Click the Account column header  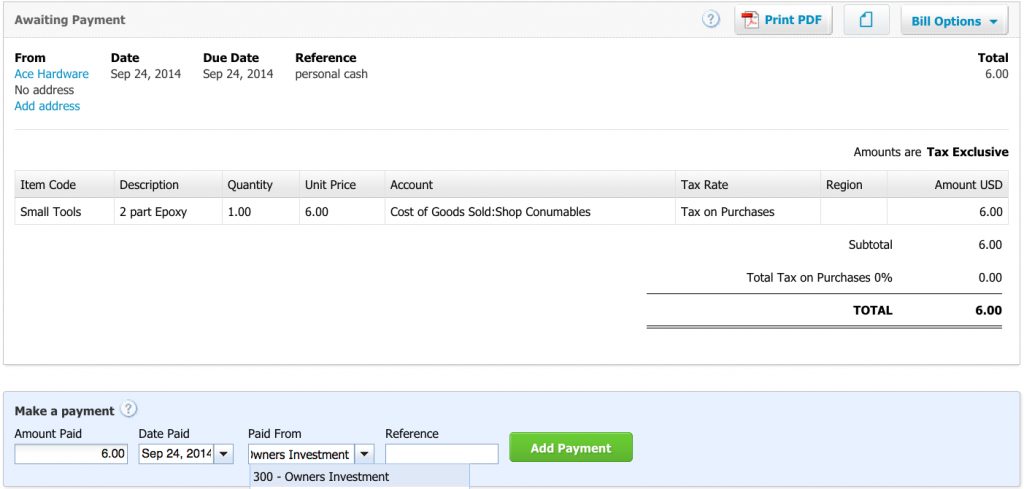(x=530, y=185)
